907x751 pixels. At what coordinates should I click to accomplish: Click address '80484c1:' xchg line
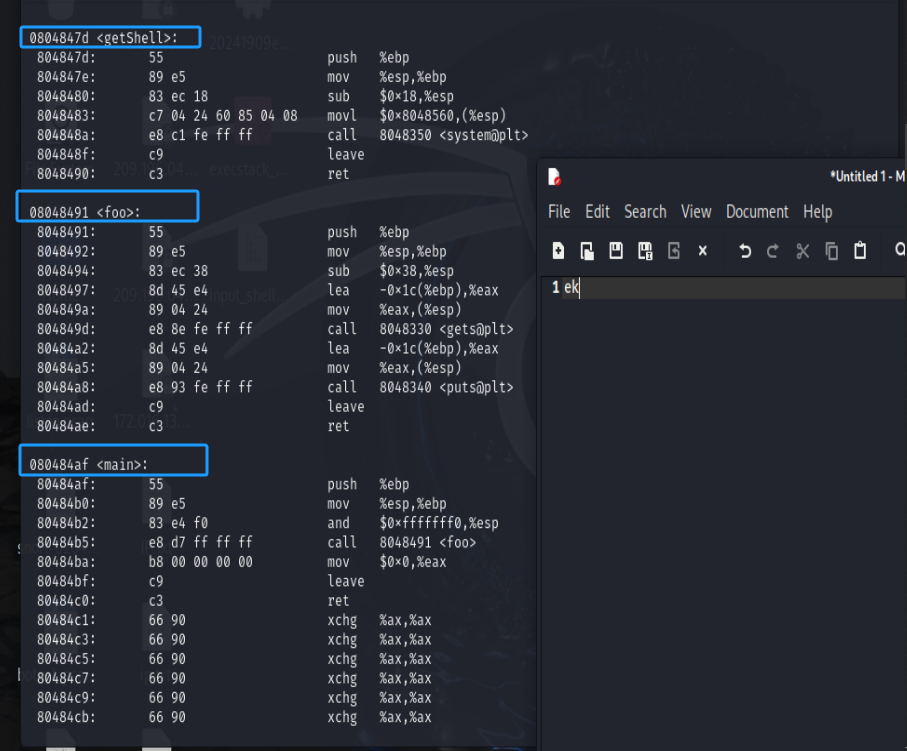click(66, 620)
